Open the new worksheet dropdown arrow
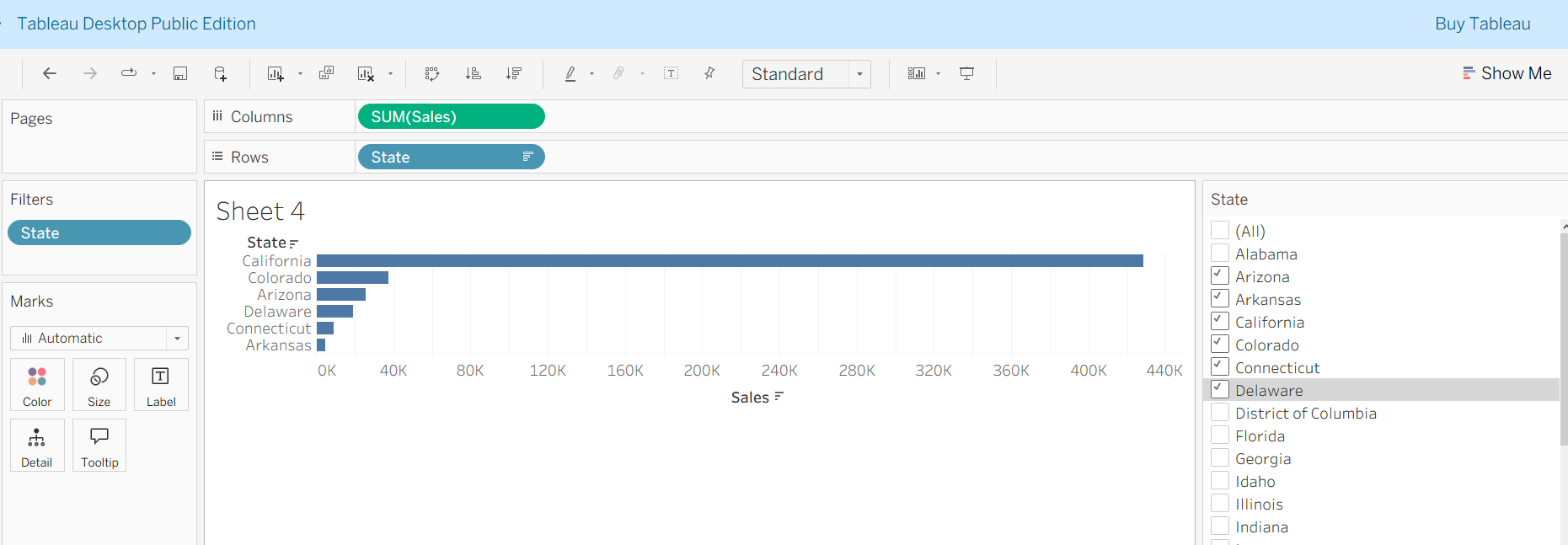Viewport: 1568px width, 545px height. (300, 74)
